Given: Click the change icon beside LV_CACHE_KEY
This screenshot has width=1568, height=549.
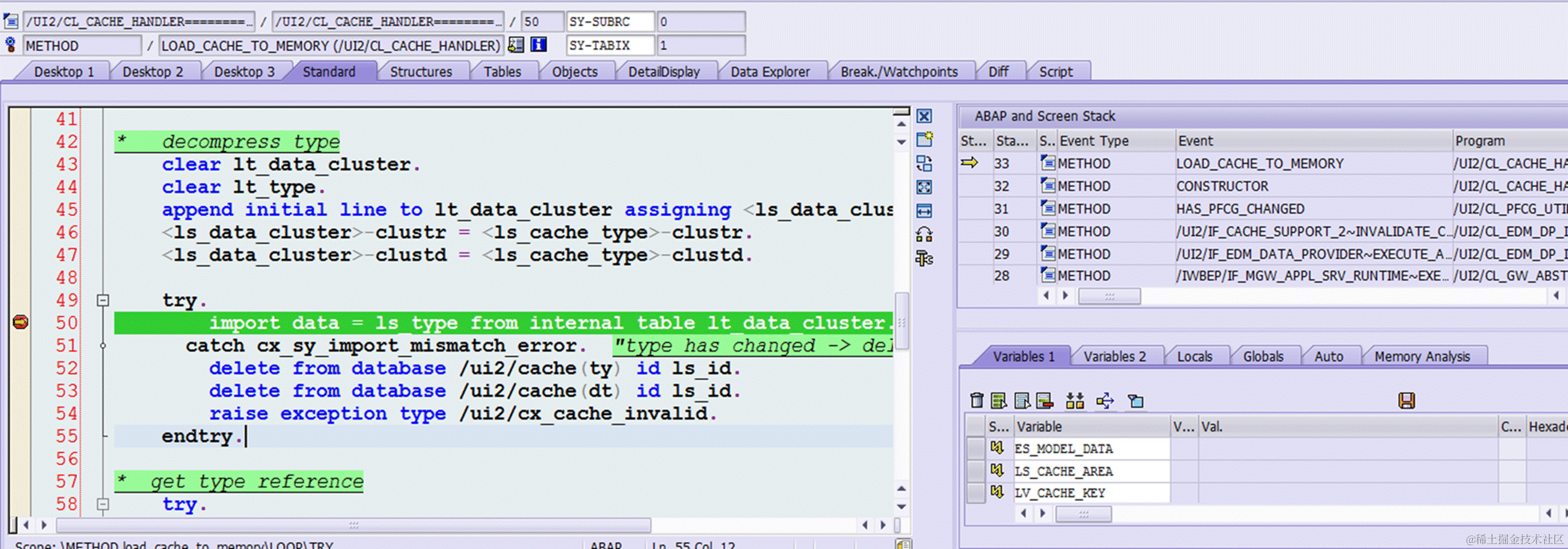Looking at the screenshot, I should [997, 492].
